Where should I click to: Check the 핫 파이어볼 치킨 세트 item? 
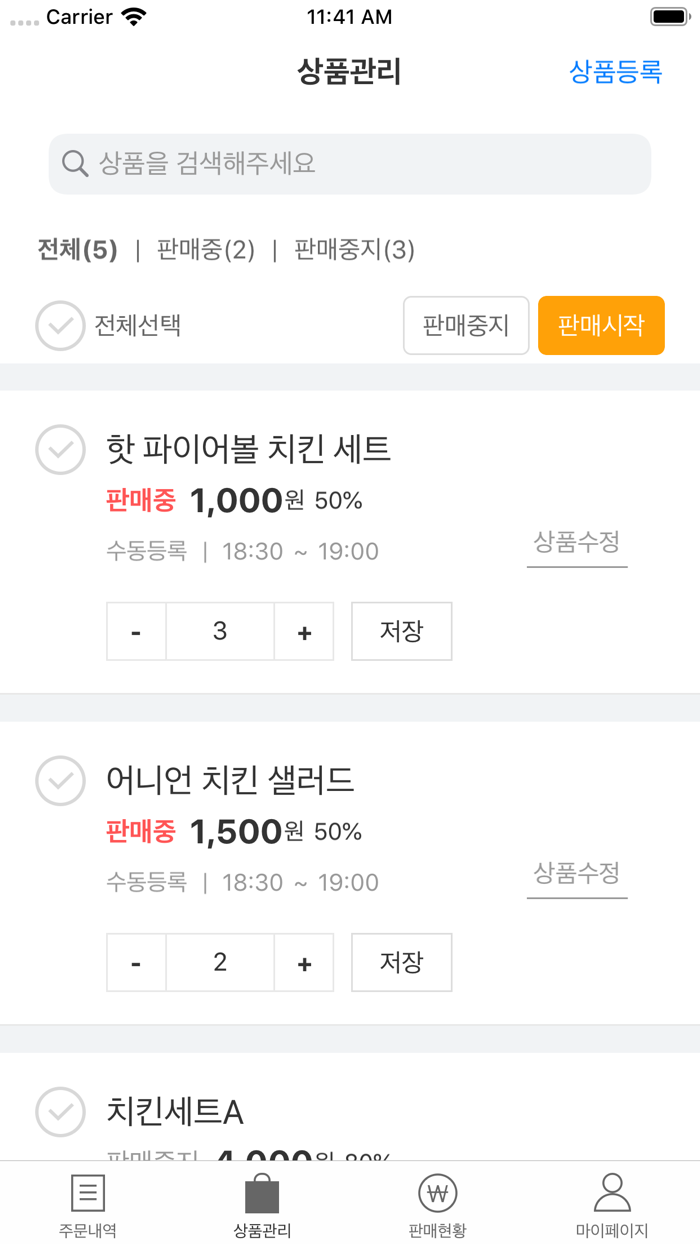point(60,450)
